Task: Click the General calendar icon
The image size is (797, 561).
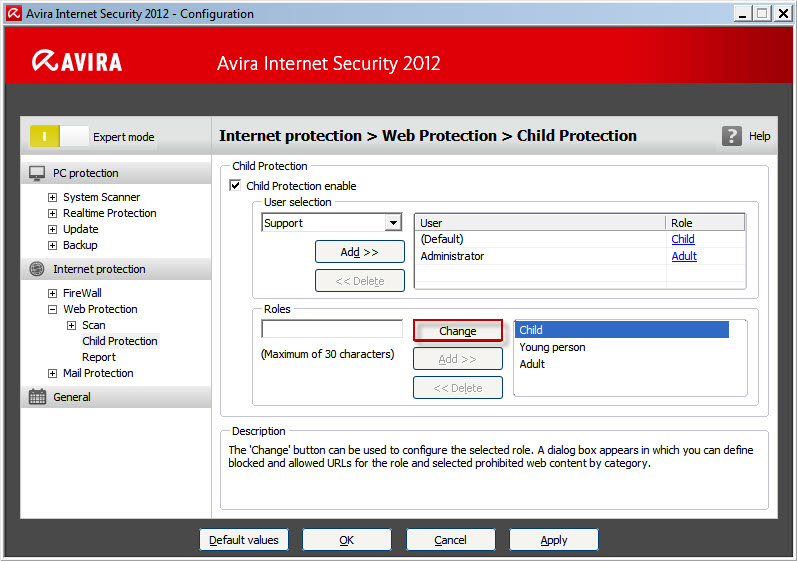Action: pos(38,397)
